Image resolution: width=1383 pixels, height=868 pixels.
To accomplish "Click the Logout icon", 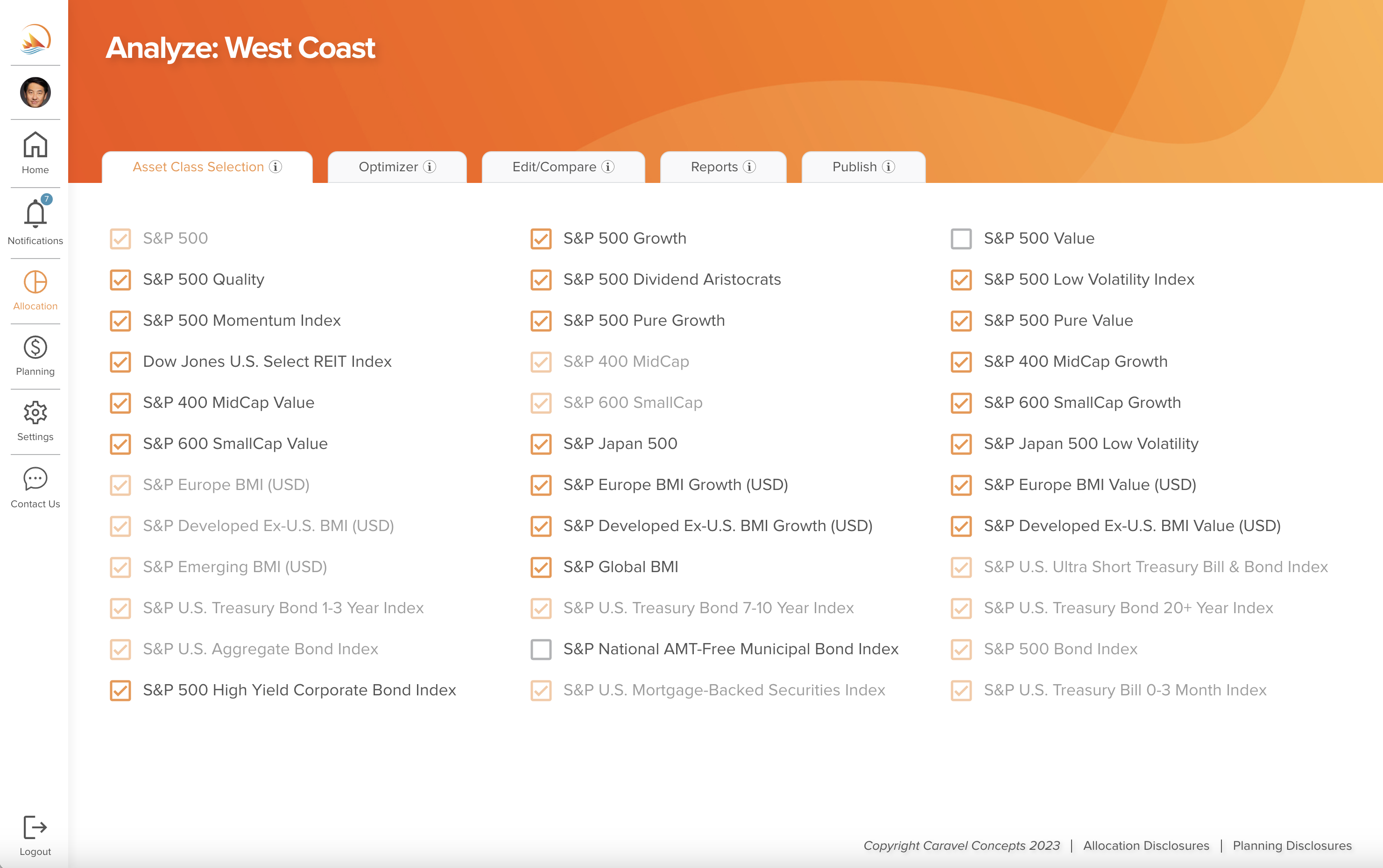I will tap(35, 828).
